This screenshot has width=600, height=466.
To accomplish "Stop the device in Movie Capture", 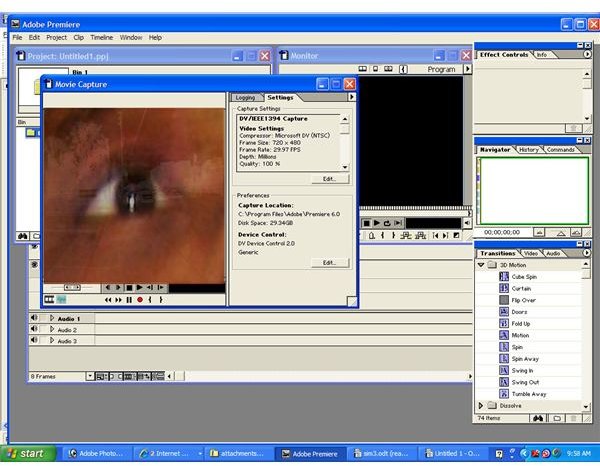I will (x=129, y=287).
